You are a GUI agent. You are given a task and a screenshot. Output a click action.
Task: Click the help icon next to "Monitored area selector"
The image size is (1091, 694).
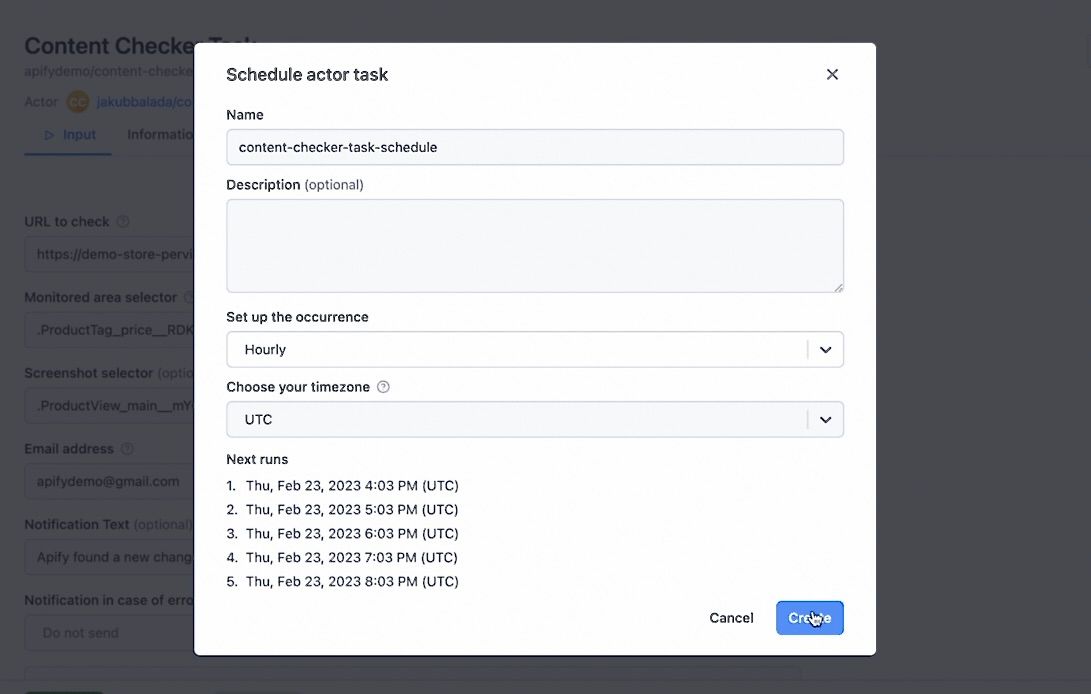point(186,297)
